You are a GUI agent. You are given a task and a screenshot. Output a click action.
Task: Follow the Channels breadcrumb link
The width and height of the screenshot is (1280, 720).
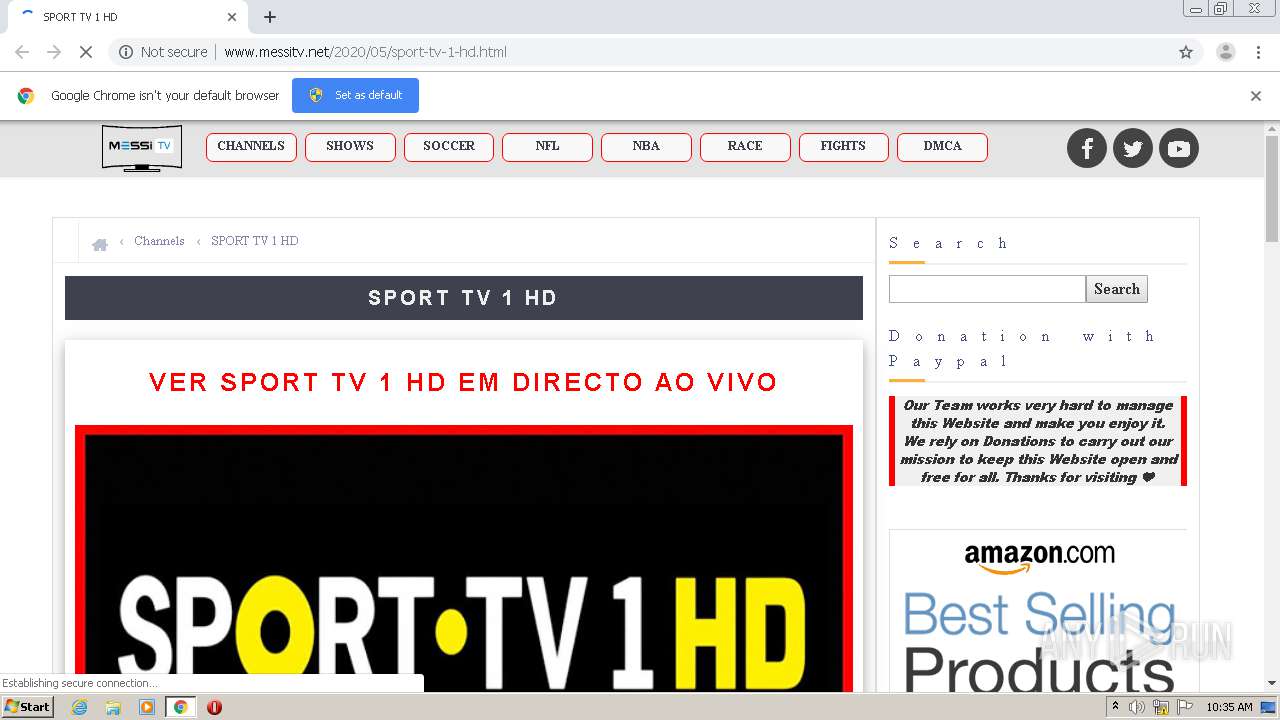click(x=159, y=241)
